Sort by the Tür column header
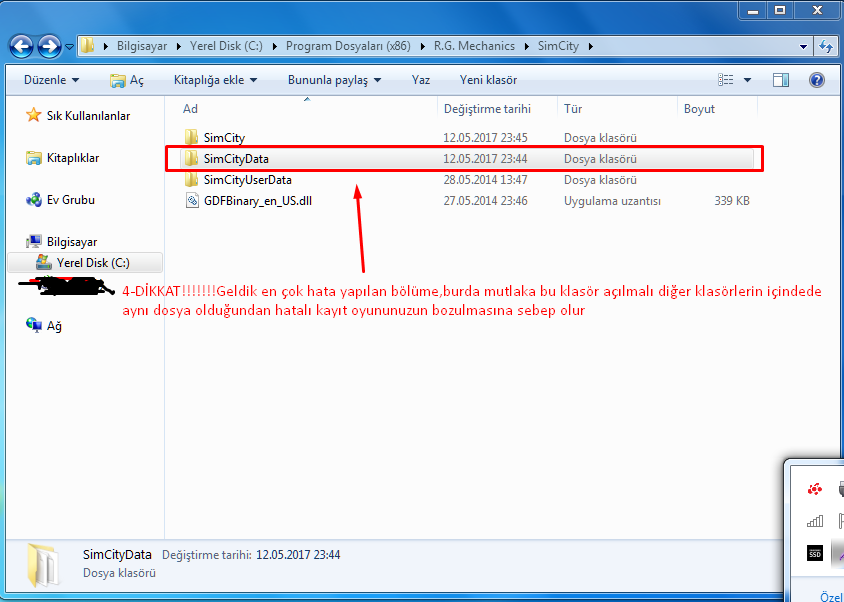The width and height of the screenshot is (844, 602). pos(573,109)
